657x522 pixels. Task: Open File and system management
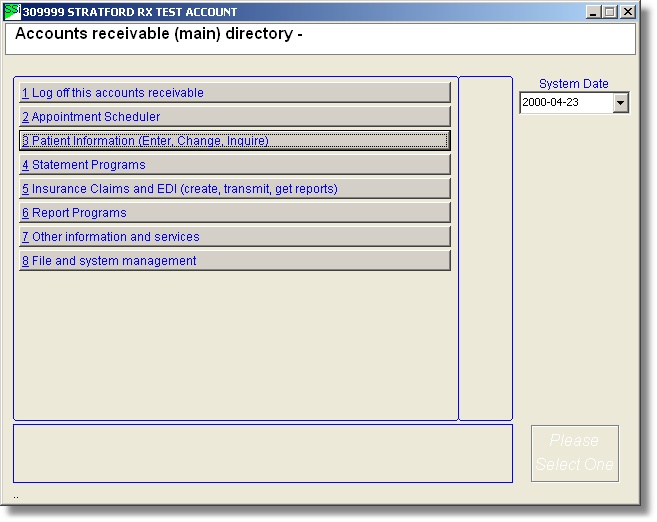click(x=235, y=261)
